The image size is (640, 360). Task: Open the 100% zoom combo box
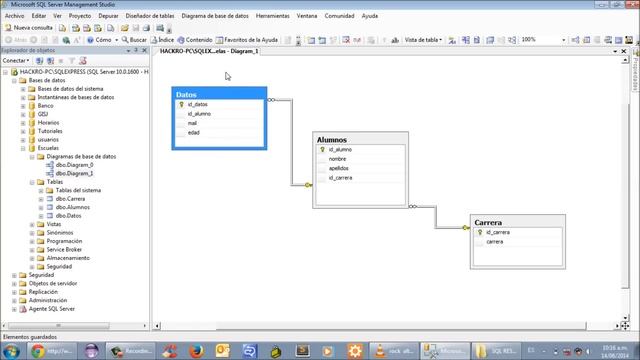coord(543,40)
